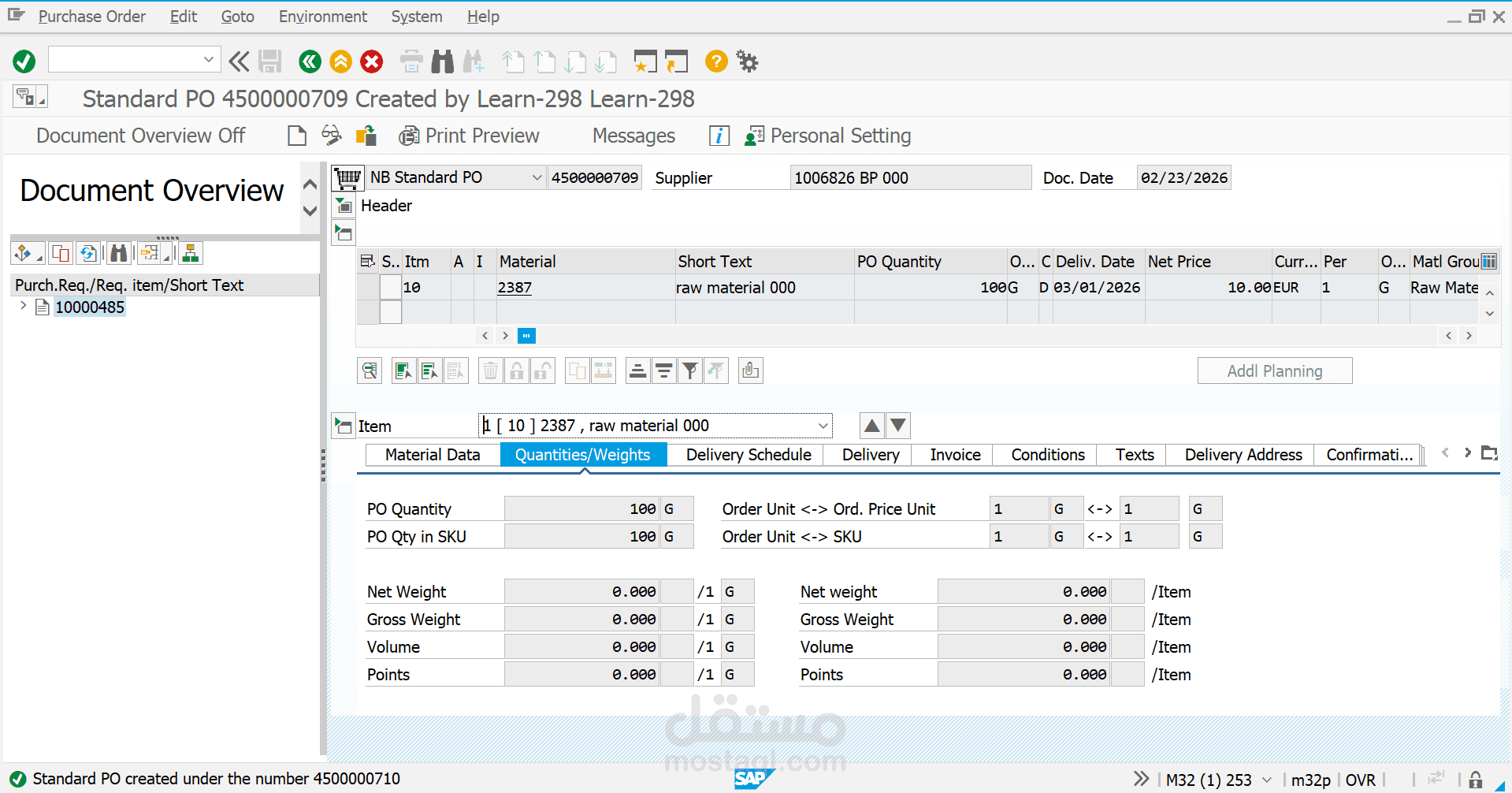Refresh the Document Overview list
1512x793 pixels.
coord(88,252)
